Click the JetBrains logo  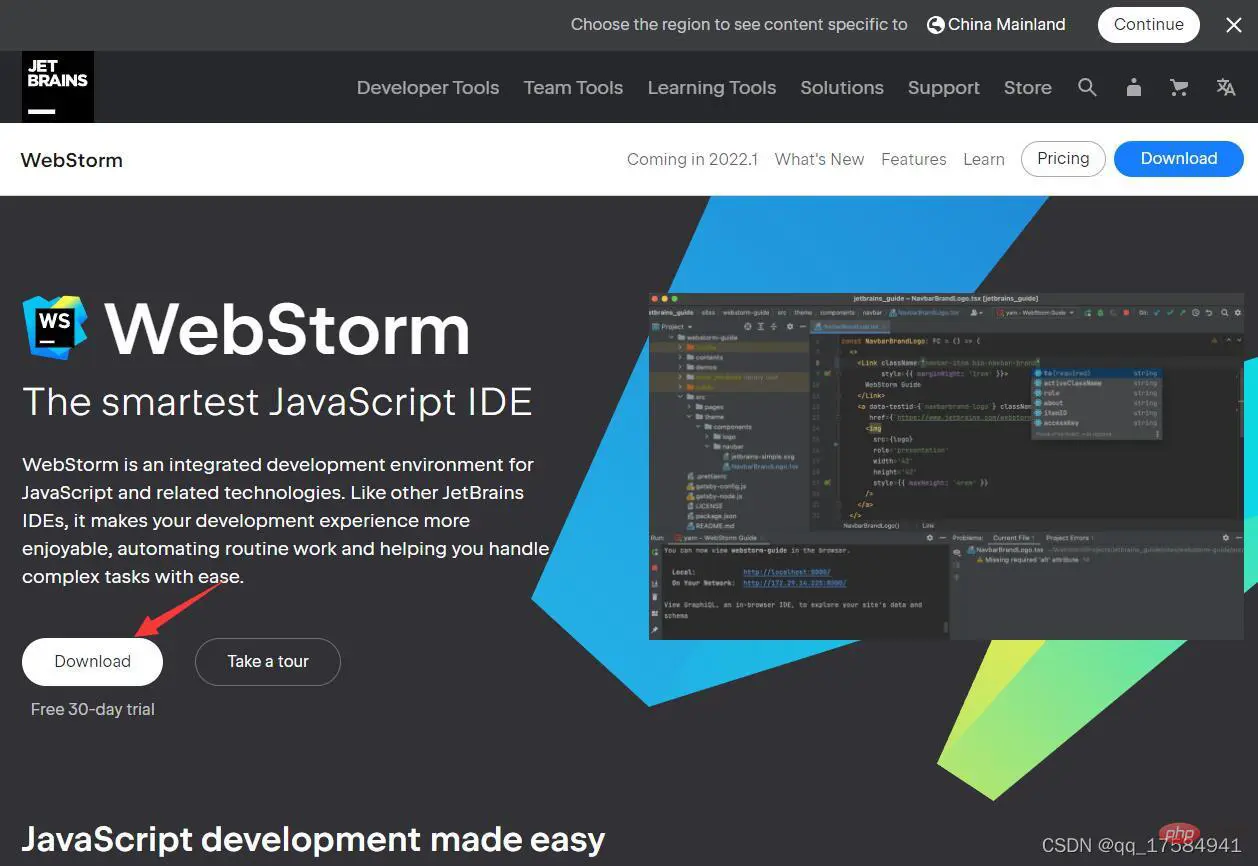click(58, 87)
